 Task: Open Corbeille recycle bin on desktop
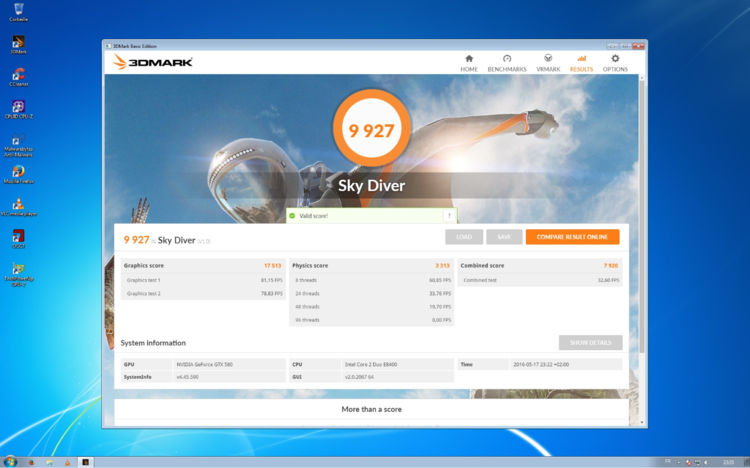(x=19, y=12)
